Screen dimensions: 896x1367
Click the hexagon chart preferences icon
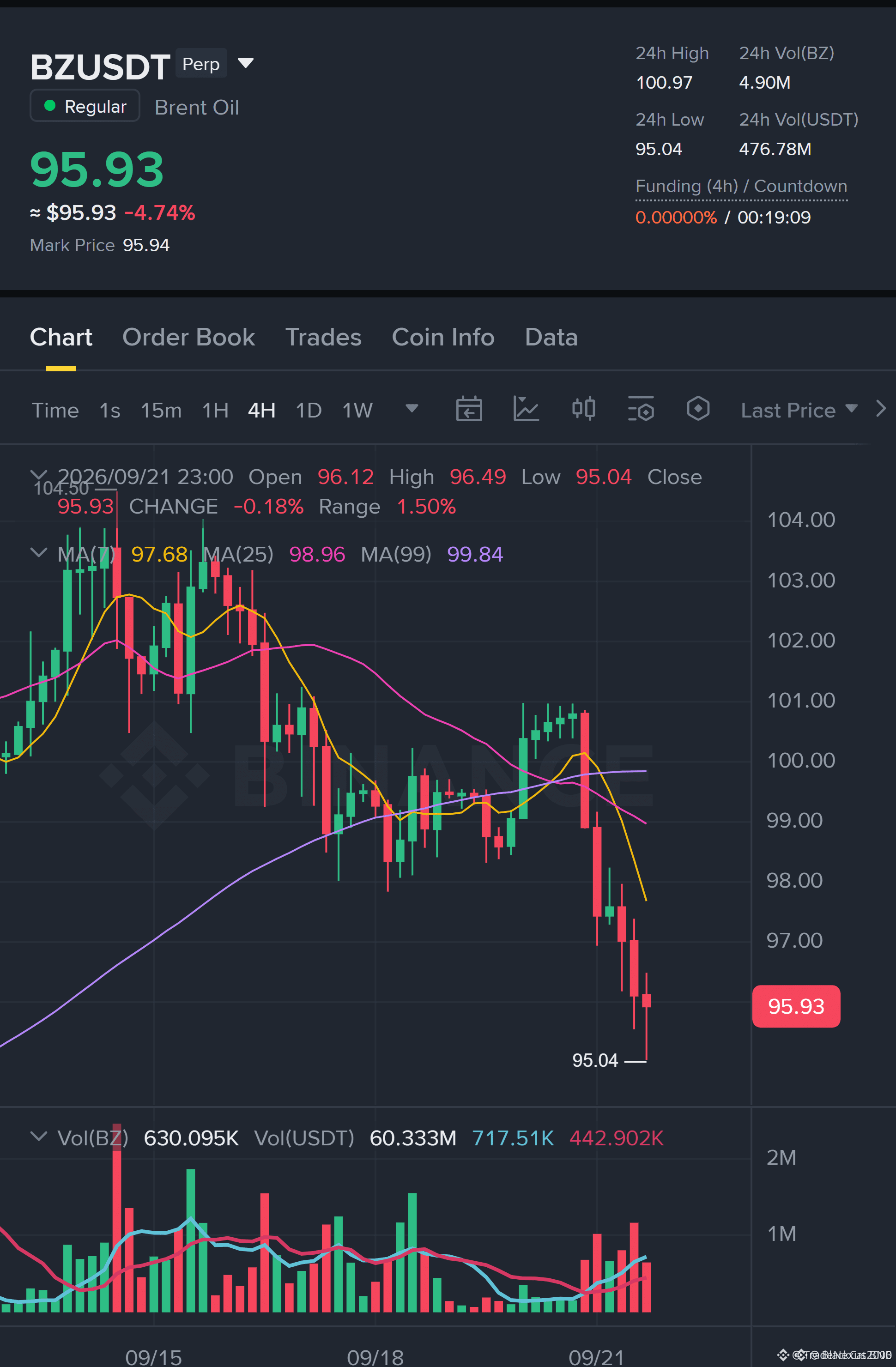click(698, 410)
